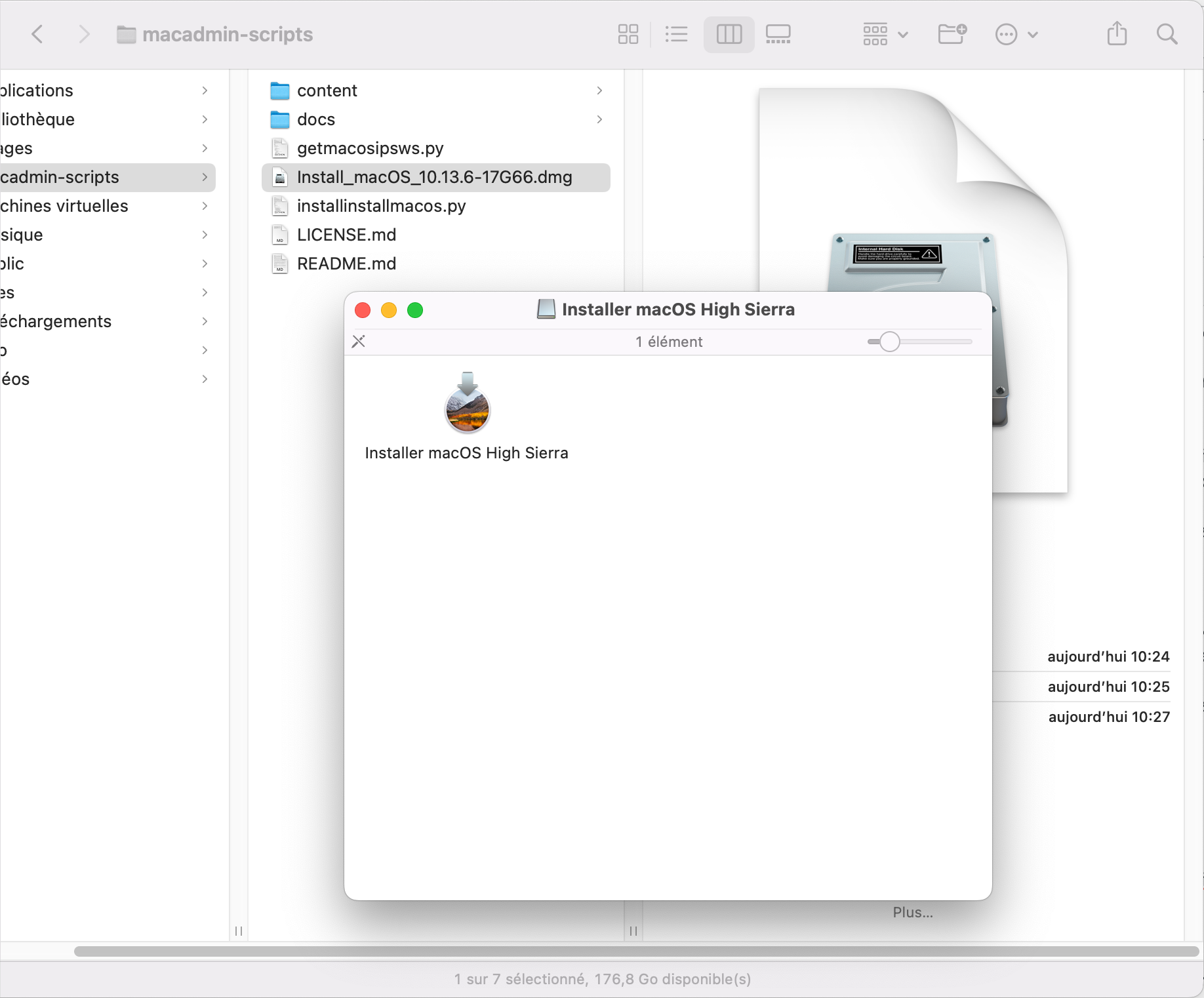Click the 'aujourd'hui 10:27' date
The image size is (1204, 998).
click(x=1109, y=717)
